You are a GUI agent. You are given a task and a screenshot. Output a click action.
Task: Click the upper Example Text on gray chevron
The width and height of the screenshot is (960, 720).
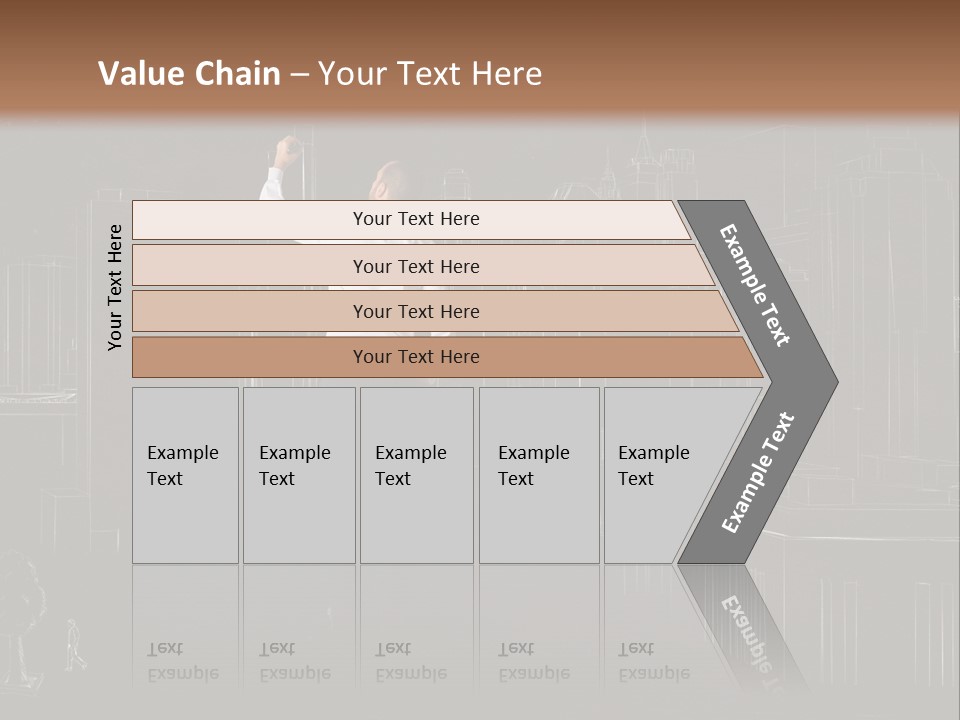tap(754, 285)
